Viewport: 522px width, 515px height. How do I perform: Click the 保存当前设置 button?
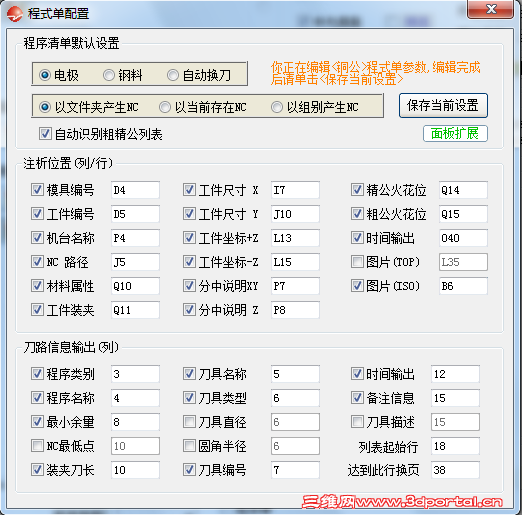pos(443,105)
